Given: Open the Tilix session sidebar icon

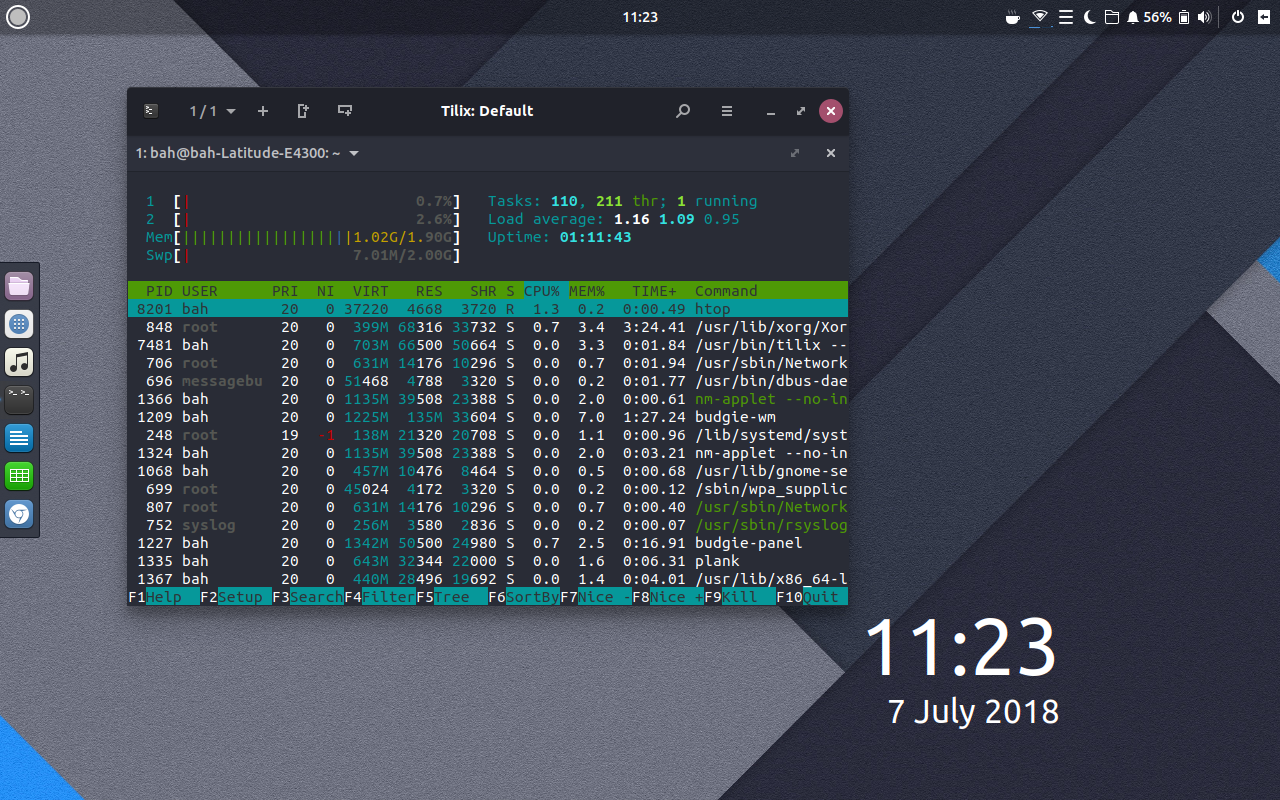Looking at the screenshot, I should 150,111.
